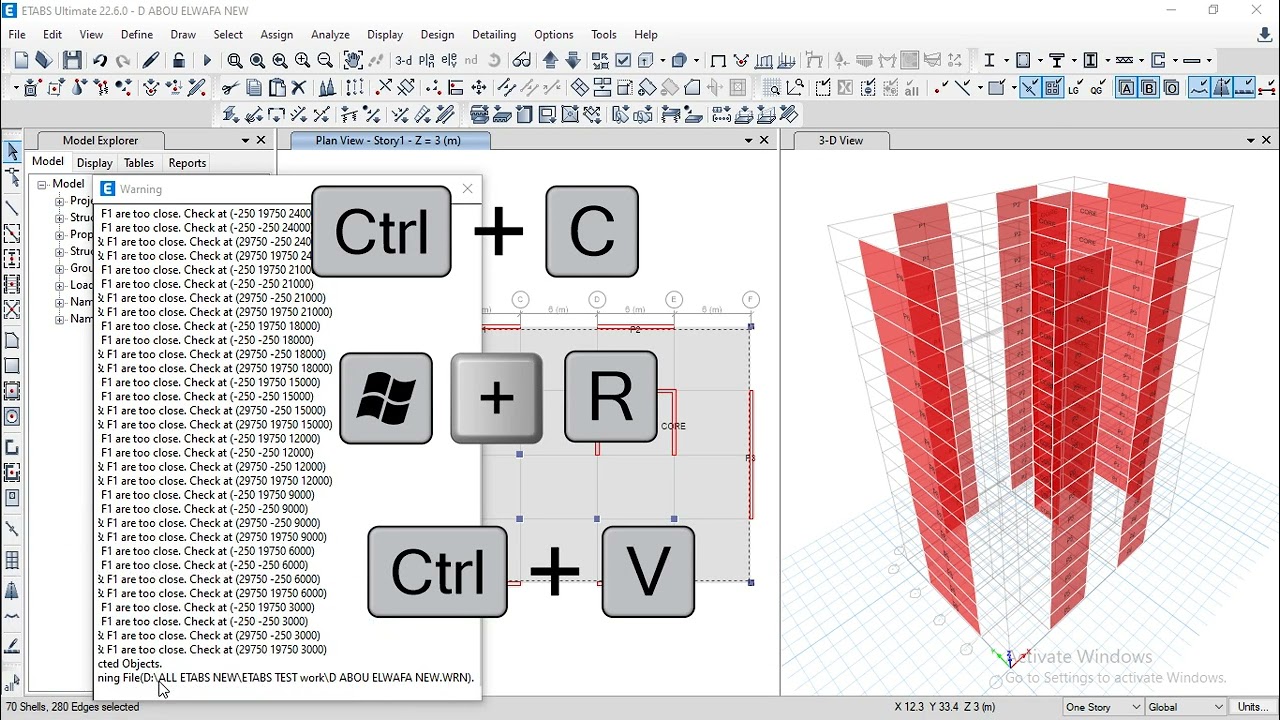Viewport: 1280px width, 720px height.
Task: Close the Warning dialog
Action: pyautogui.click(x=468, y=189)
